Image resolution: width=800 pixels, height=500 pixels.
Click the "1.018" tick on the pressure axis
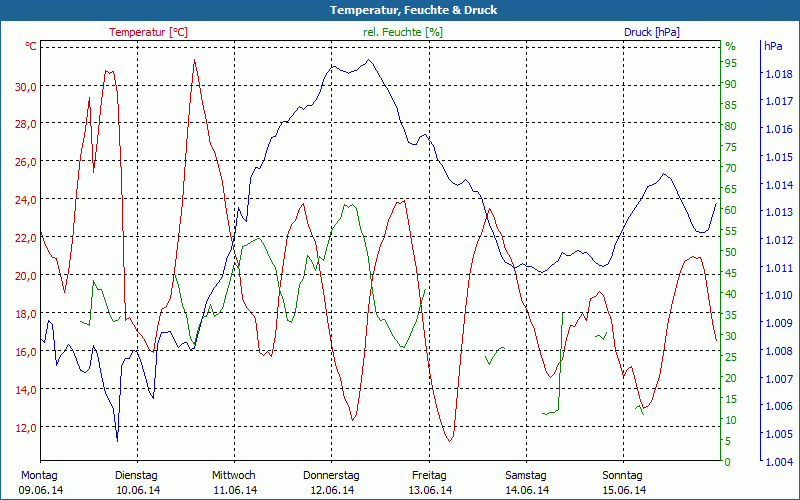(x=778, y=74)
